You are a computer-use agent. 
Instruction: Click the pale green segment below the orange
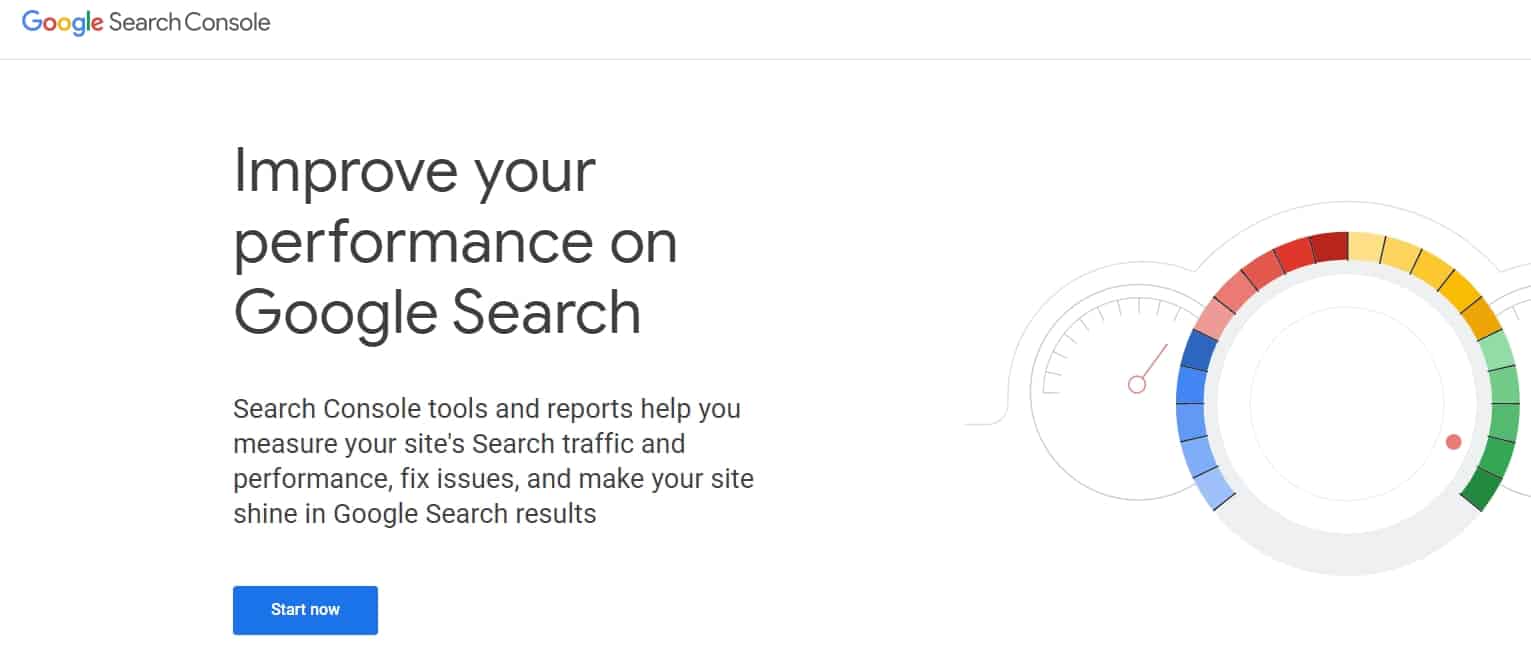(1498, 351)
